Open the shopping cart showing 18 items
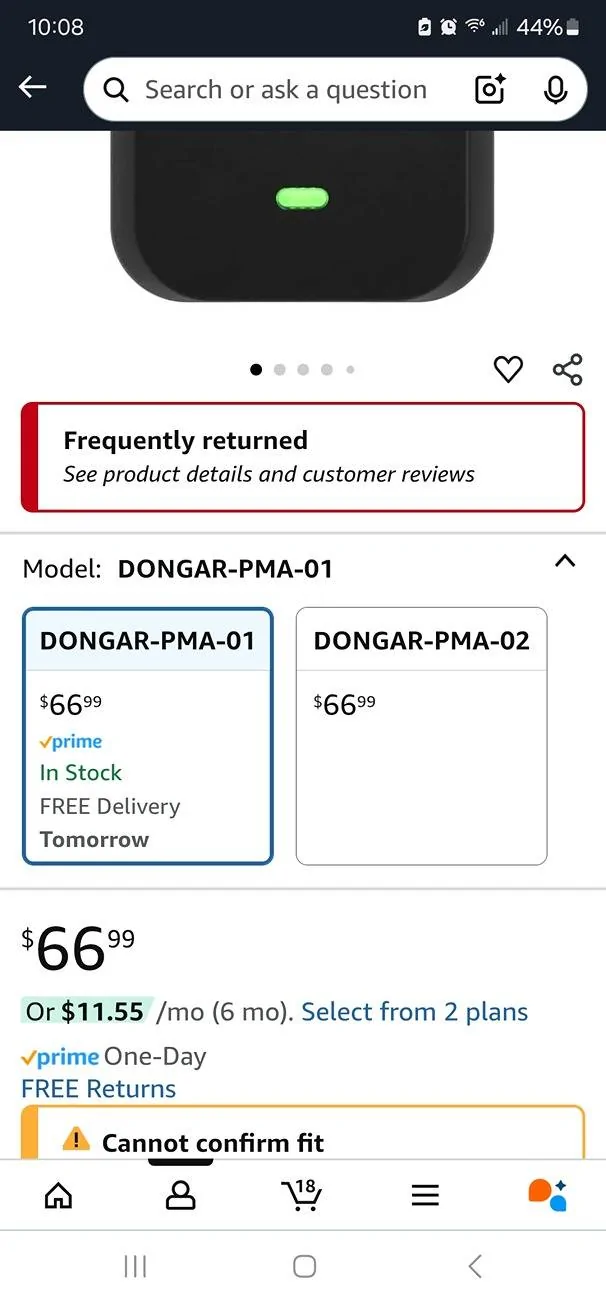This screenshot has height=1300, width=606. tap(303, 1195)
